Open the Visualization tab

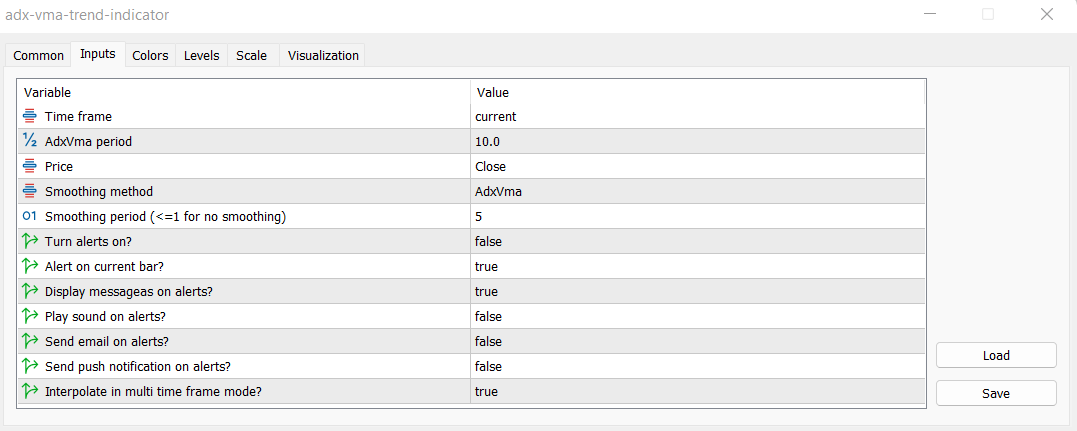pyautogui.click(x=323, y=56)
